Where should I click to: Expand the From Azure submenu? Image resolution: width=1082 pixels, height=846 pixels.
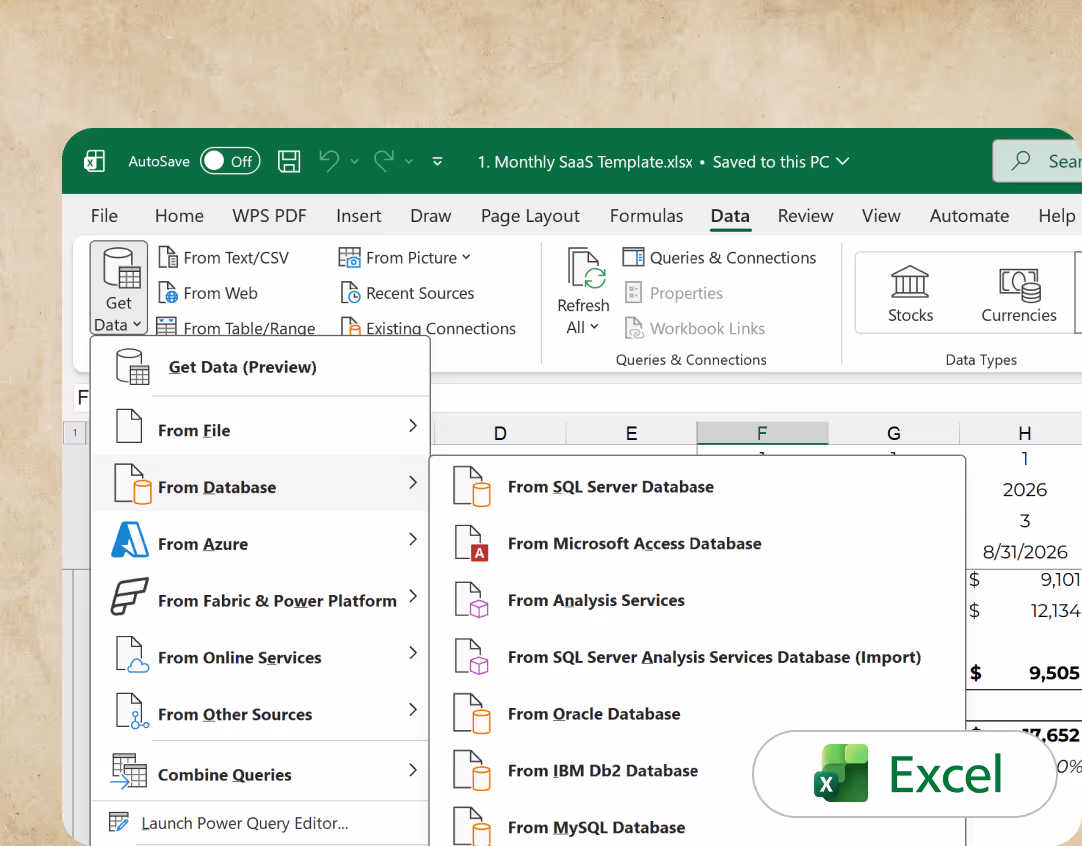tap(260, 540)
